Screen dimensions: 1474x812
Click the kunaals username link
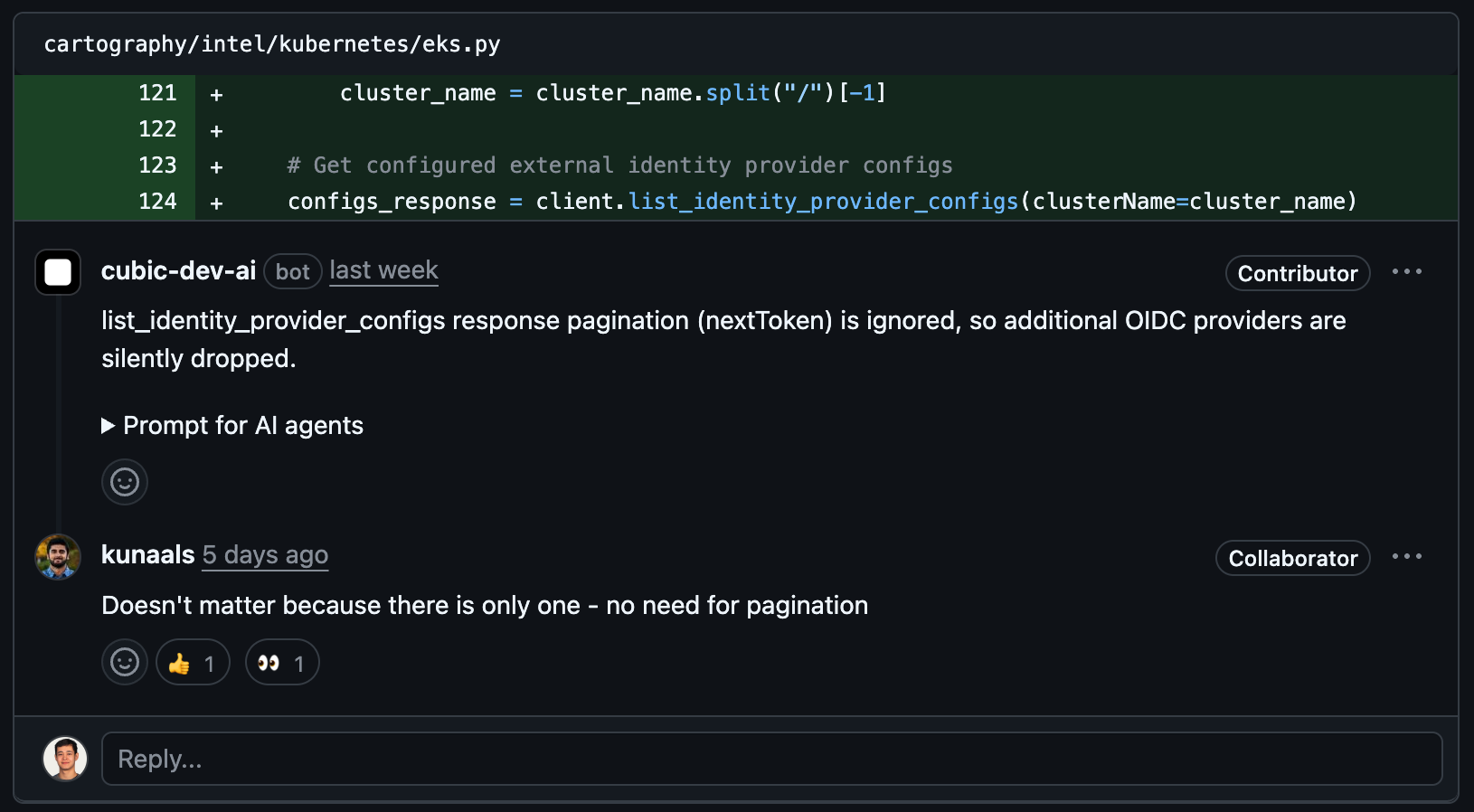coord(147,555)
